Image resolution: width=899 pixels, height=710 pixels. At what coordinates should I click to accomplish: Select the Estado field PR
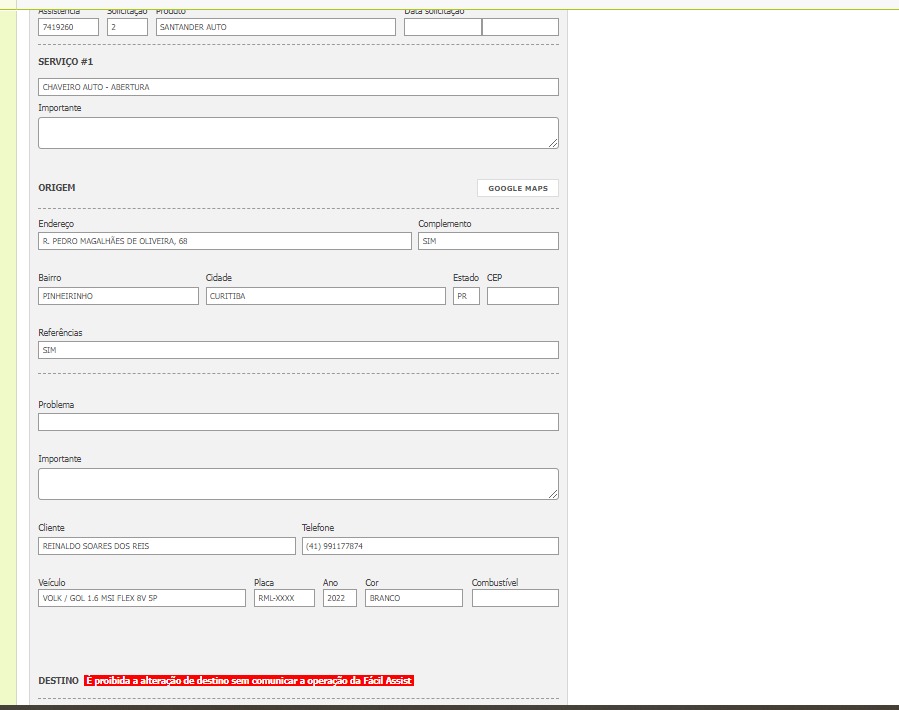pos(466,296)
